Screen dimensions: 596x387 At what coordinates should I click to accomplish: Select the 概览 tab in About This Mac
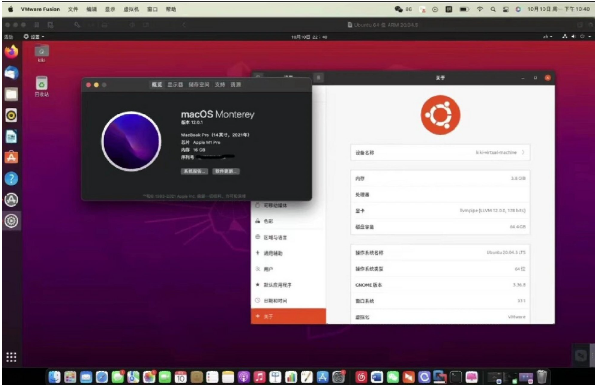[157, 84]
